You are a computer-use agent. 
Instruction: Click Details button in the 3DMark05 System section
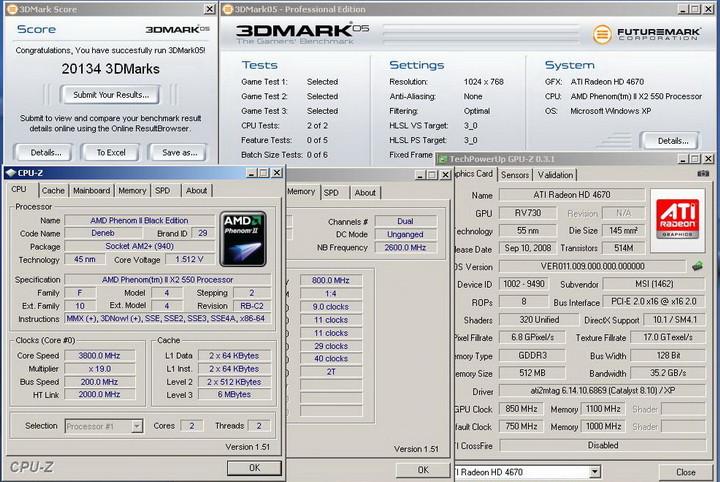point(672,141)
